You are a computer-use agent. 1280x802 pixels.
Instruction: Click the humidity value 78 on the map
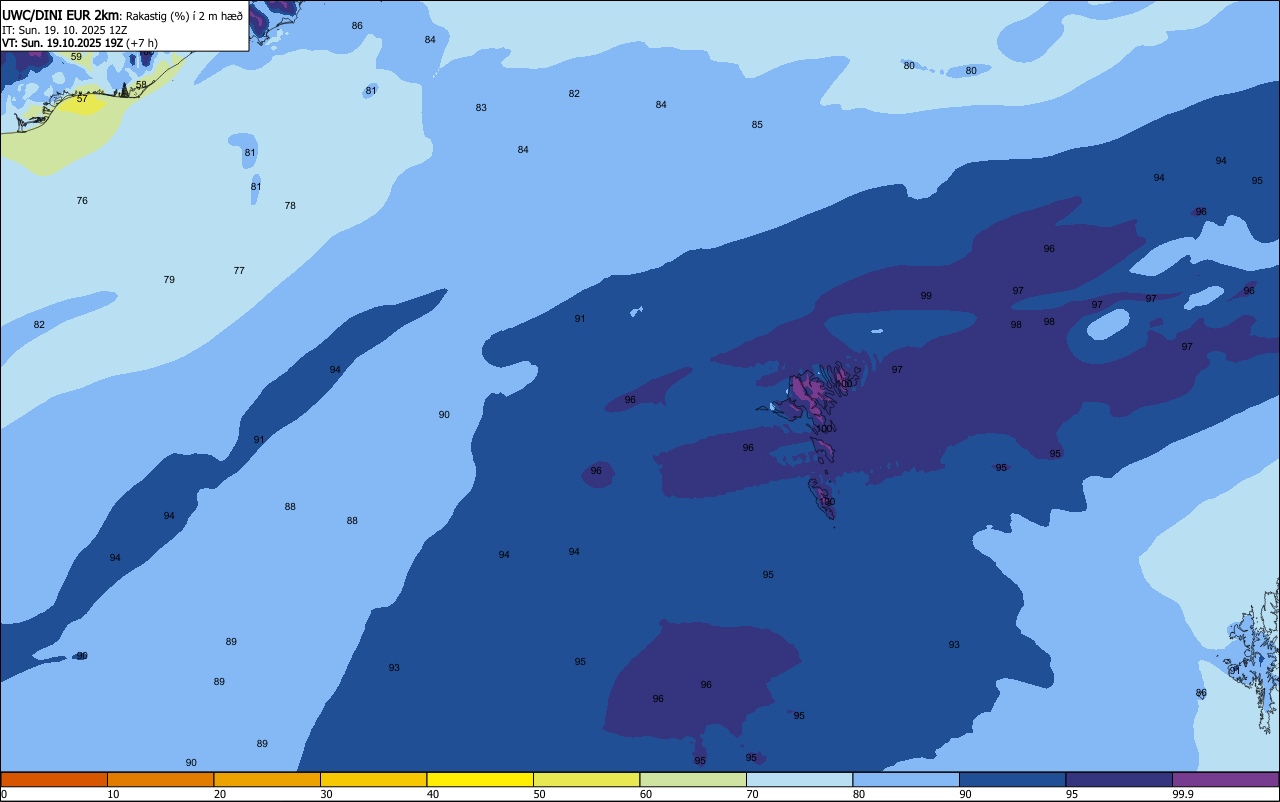pos(290,206)
